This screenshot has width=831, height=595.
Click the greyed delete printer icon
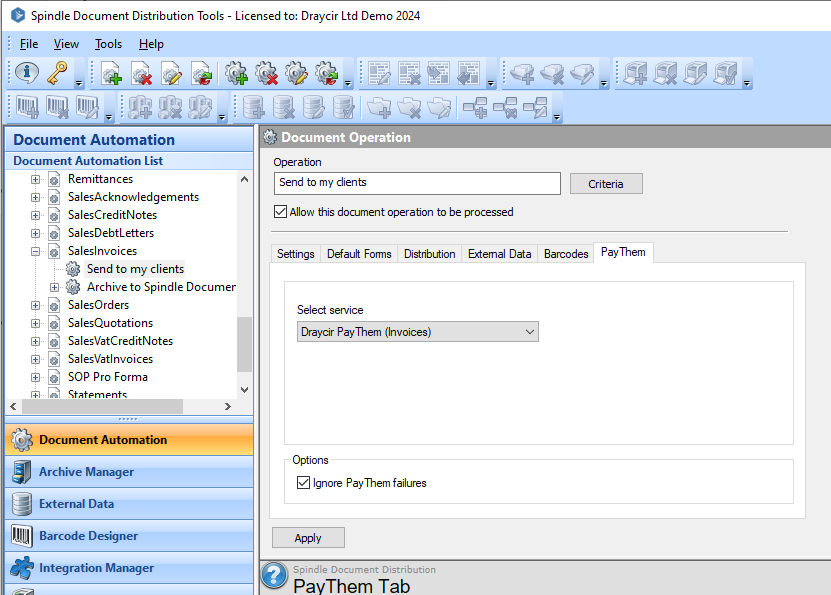click(x=666, y=73)
